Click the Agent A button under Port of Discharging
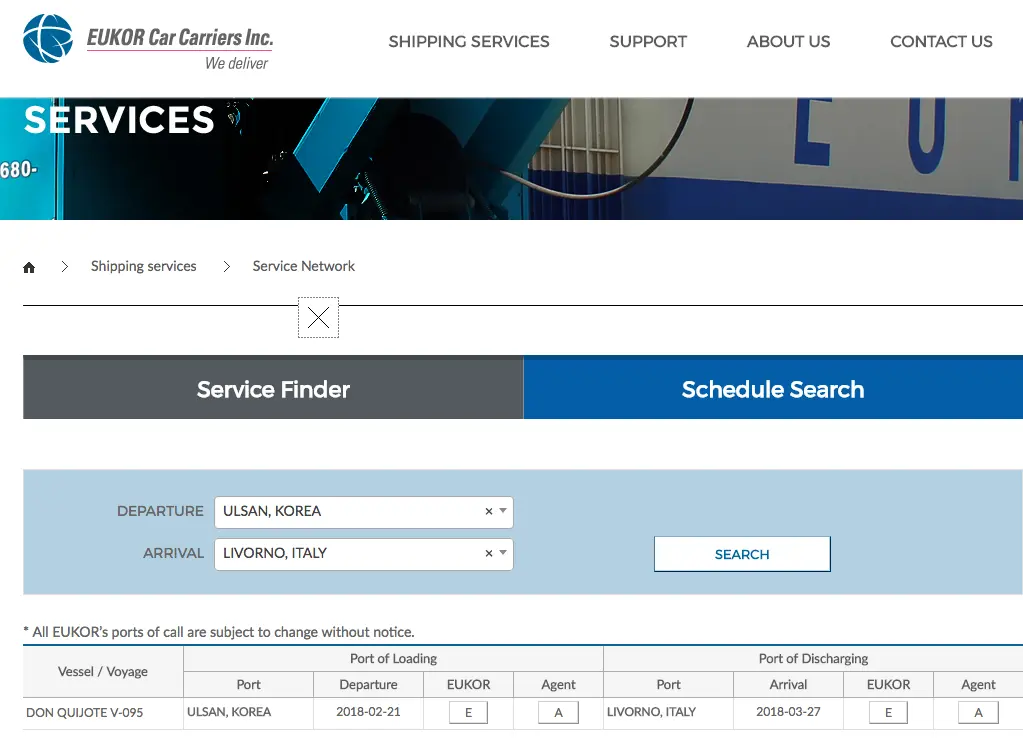1023x746 pixels. 978,713
